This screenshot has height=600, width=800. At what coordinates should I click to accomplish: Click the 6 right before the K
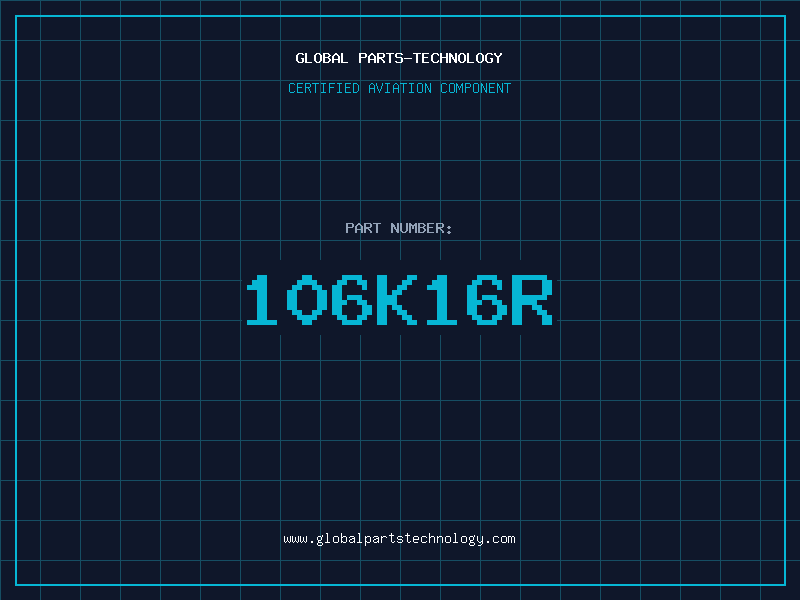pyautogui.click(x=352, y=300)
